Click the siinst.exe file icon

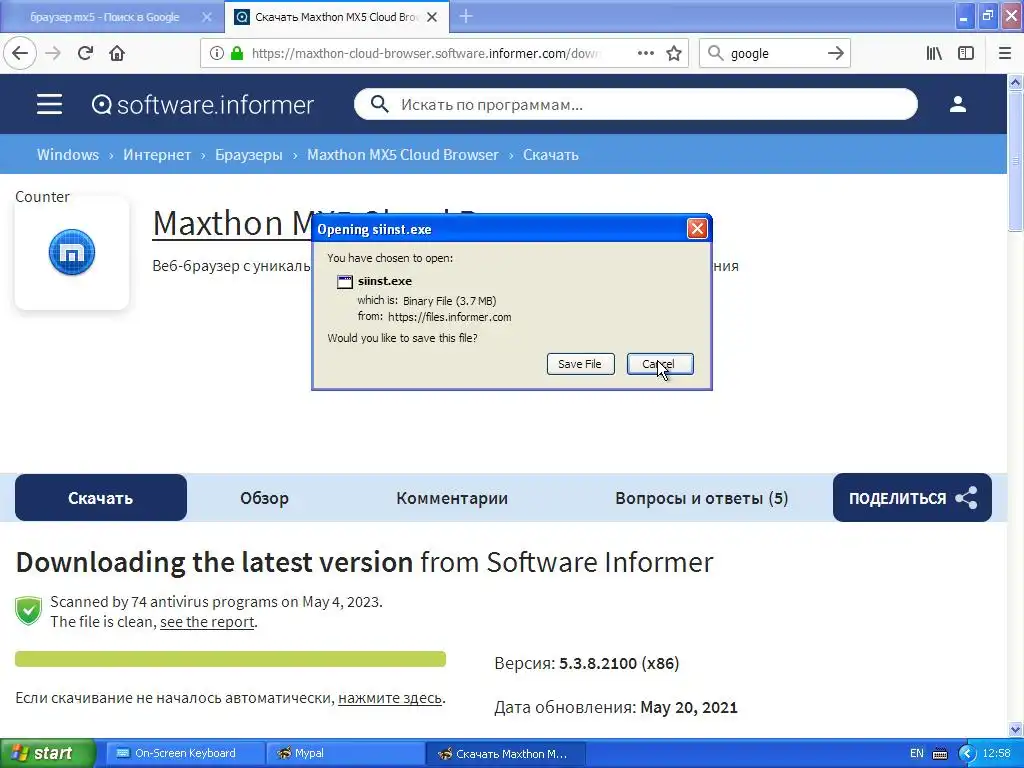click(344, 281)
